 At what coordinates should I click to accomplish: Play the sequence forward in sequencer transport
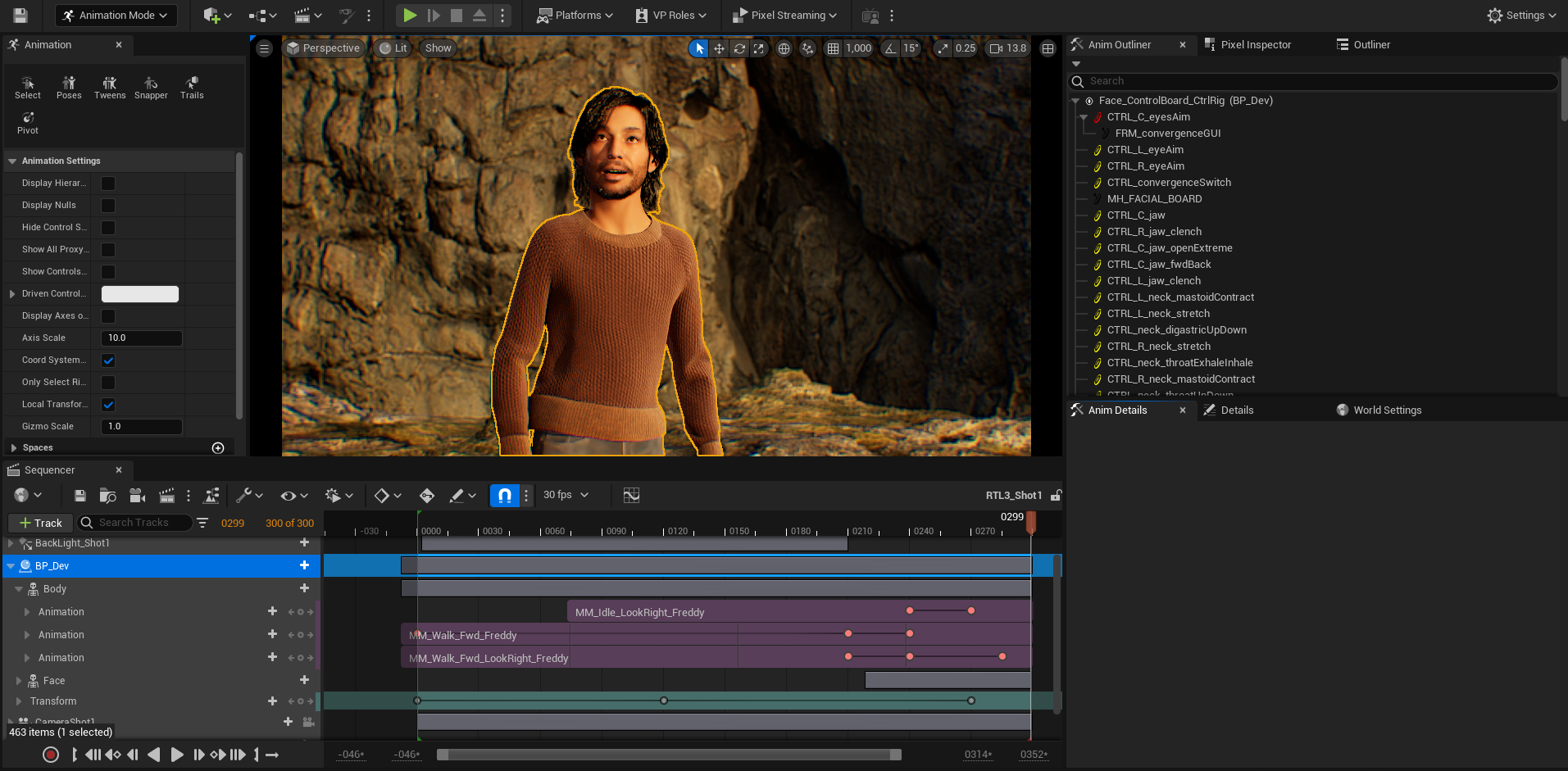point(176,755)
